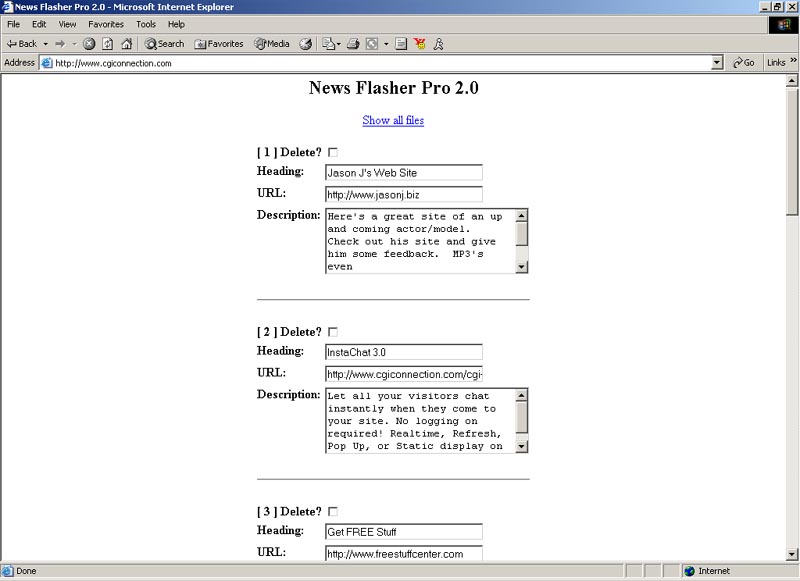Click the red and yellow medal toolbar icon
800x581 pixels.
tap(419, 44)
